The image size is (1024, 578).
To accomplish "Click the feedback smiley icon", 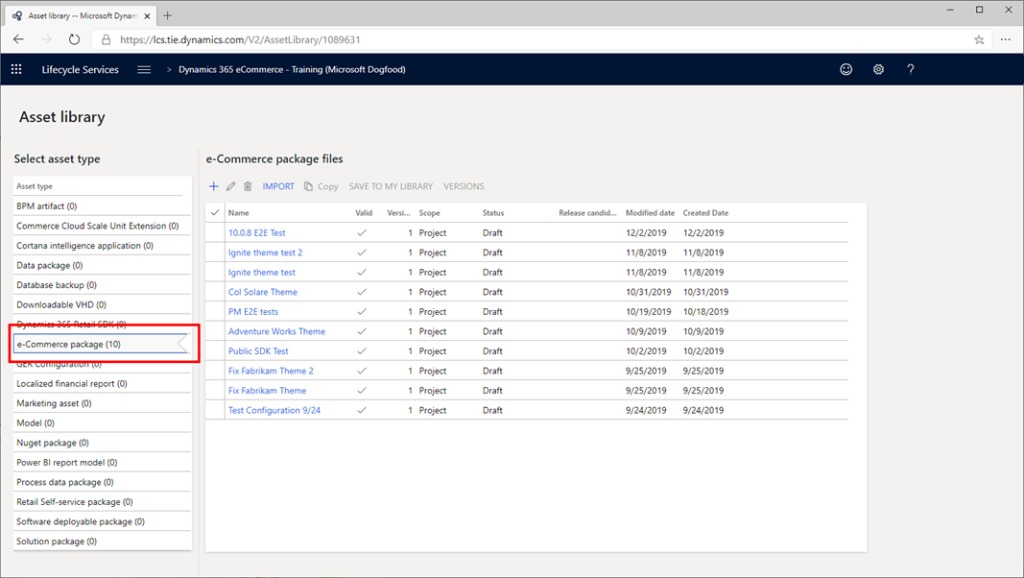I will 846,69.
